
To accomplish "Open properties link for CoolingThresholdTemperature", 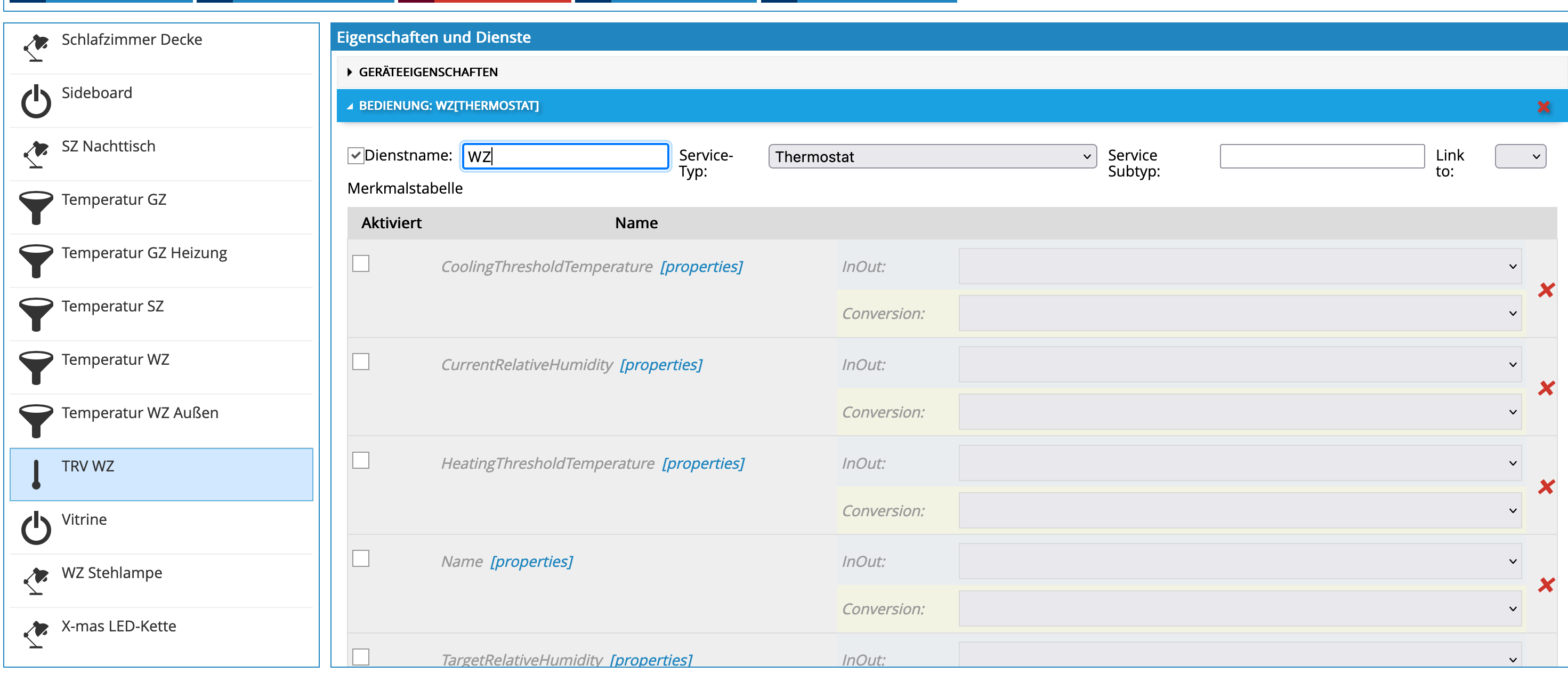I will click(701, 267).
